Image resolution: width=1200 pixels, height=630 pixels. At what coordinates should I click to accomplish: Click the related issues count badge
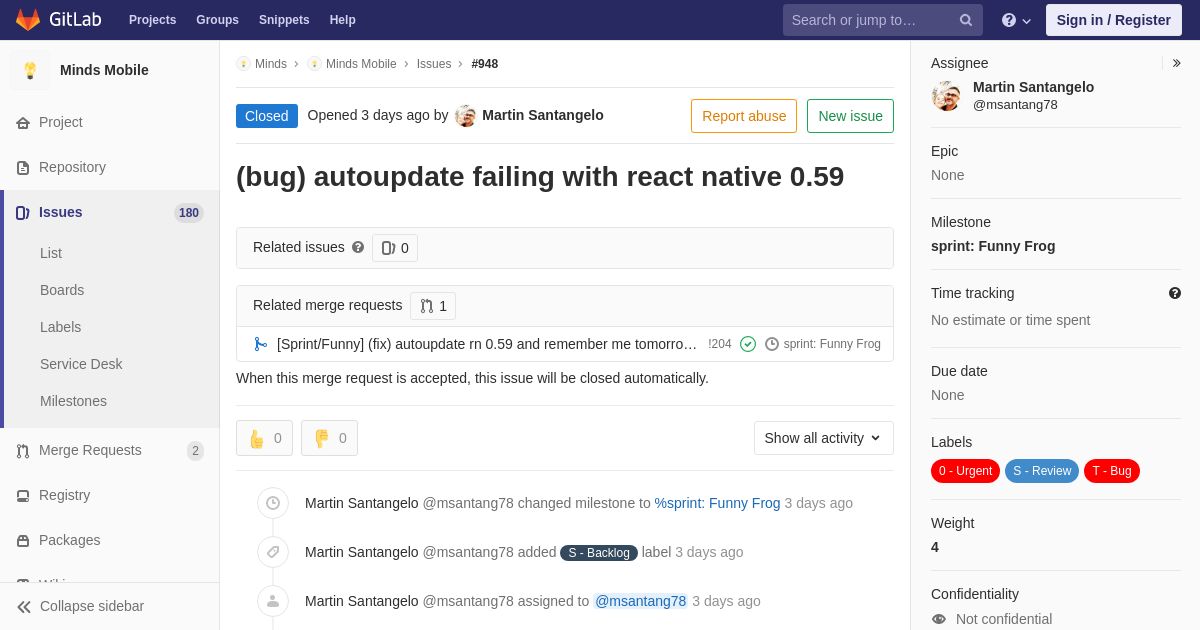pyautogui.click(x=395, y=248)
